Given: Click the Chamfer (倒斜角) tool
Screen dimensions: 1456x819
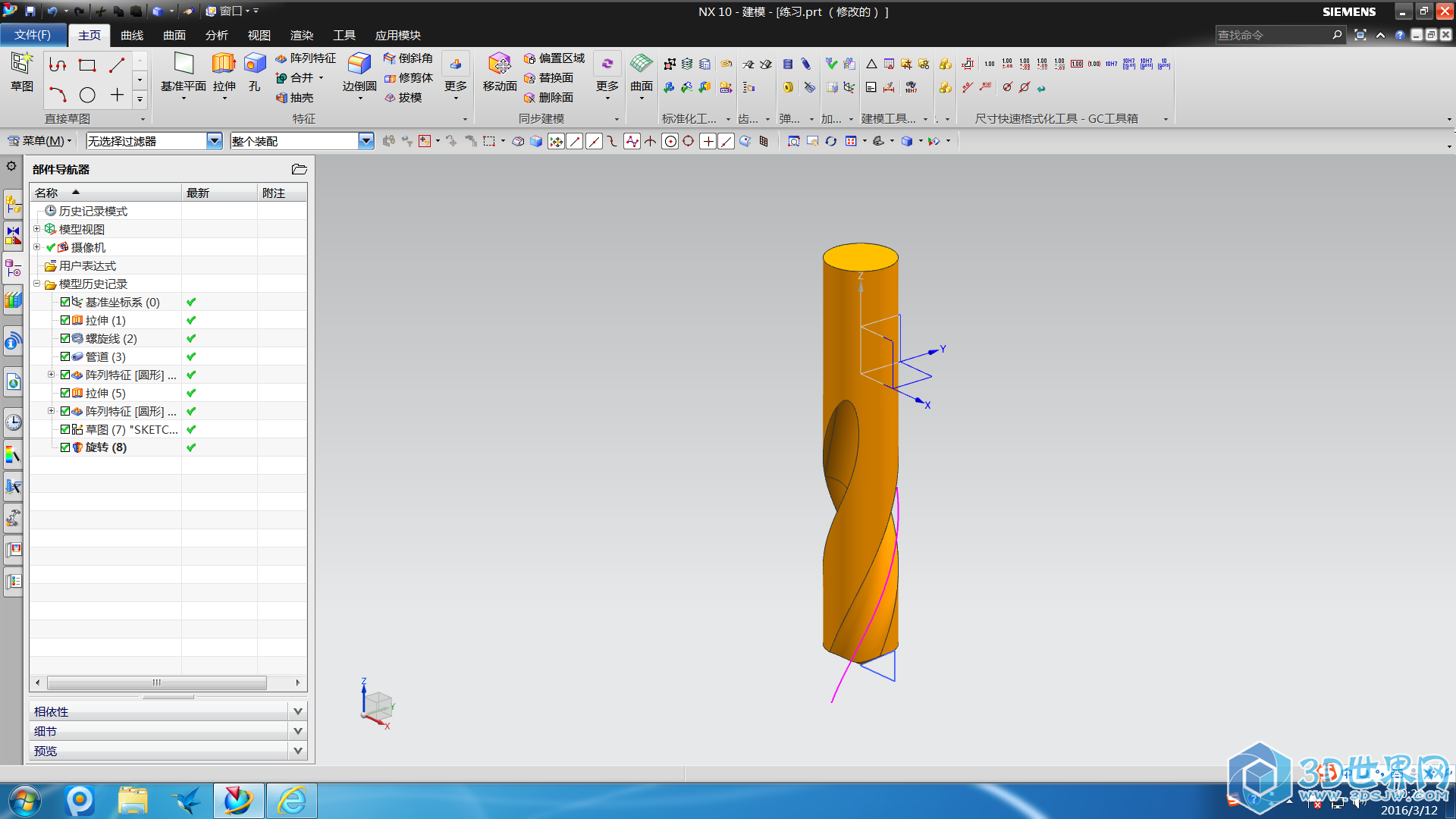Looking at the screenshot, I should [x=408, y=58].
